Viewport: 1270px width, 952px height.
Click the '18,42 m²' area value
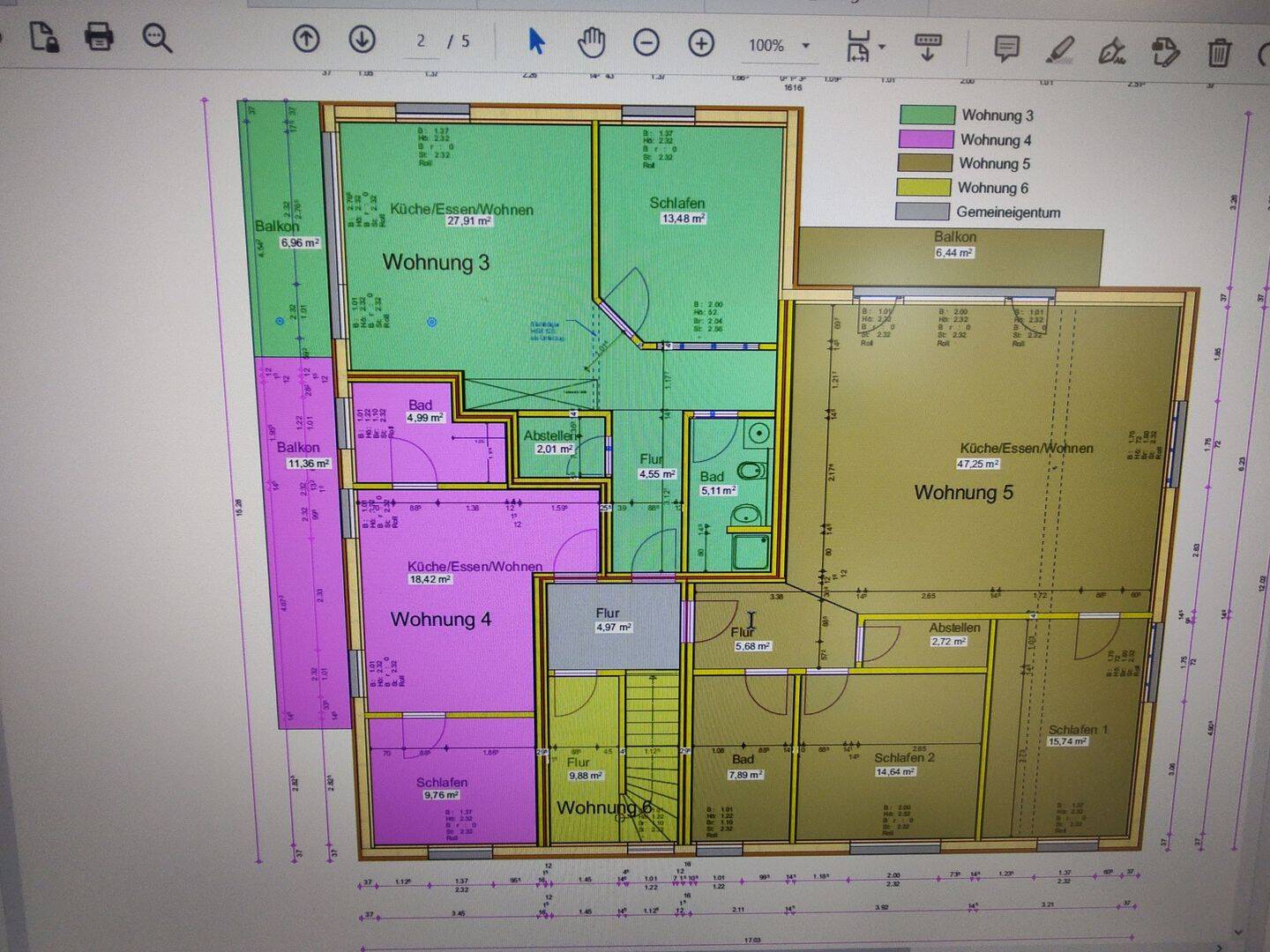click(430, 580)
